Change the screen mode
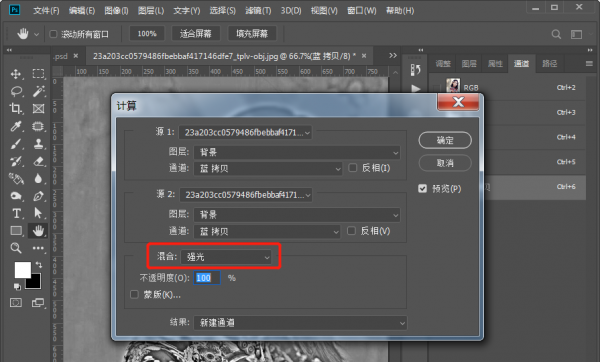 point(38,303)
